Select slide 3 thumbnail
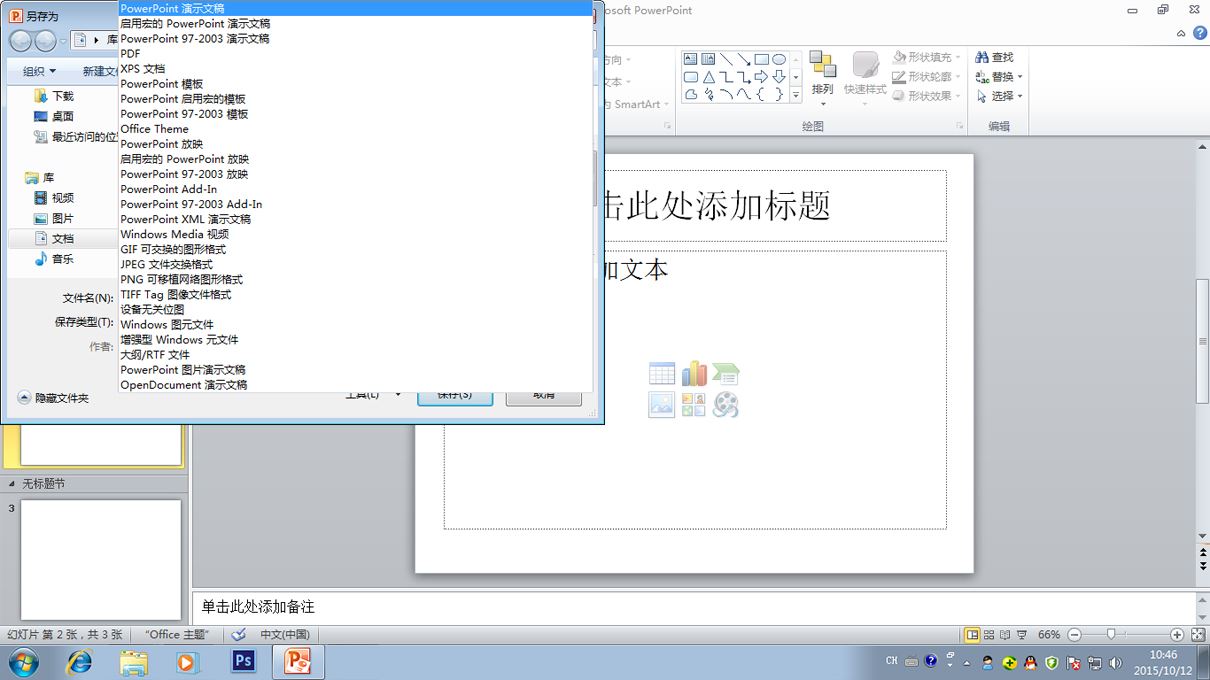1210x680 pixels. [x=101, y=559]
